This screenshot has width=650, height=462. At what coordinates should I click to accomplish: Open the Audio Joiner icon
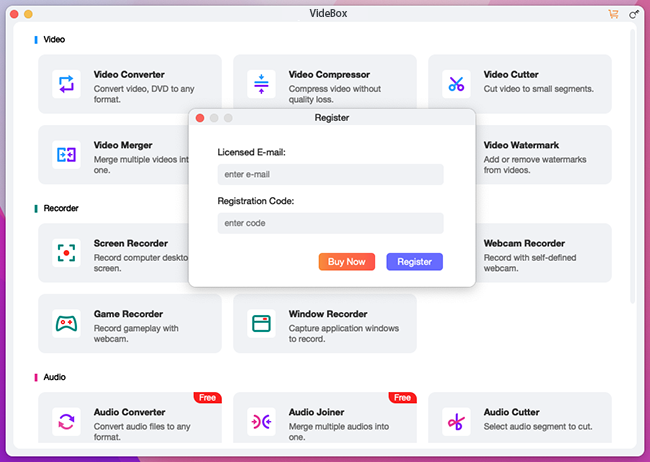pos(261,422)
